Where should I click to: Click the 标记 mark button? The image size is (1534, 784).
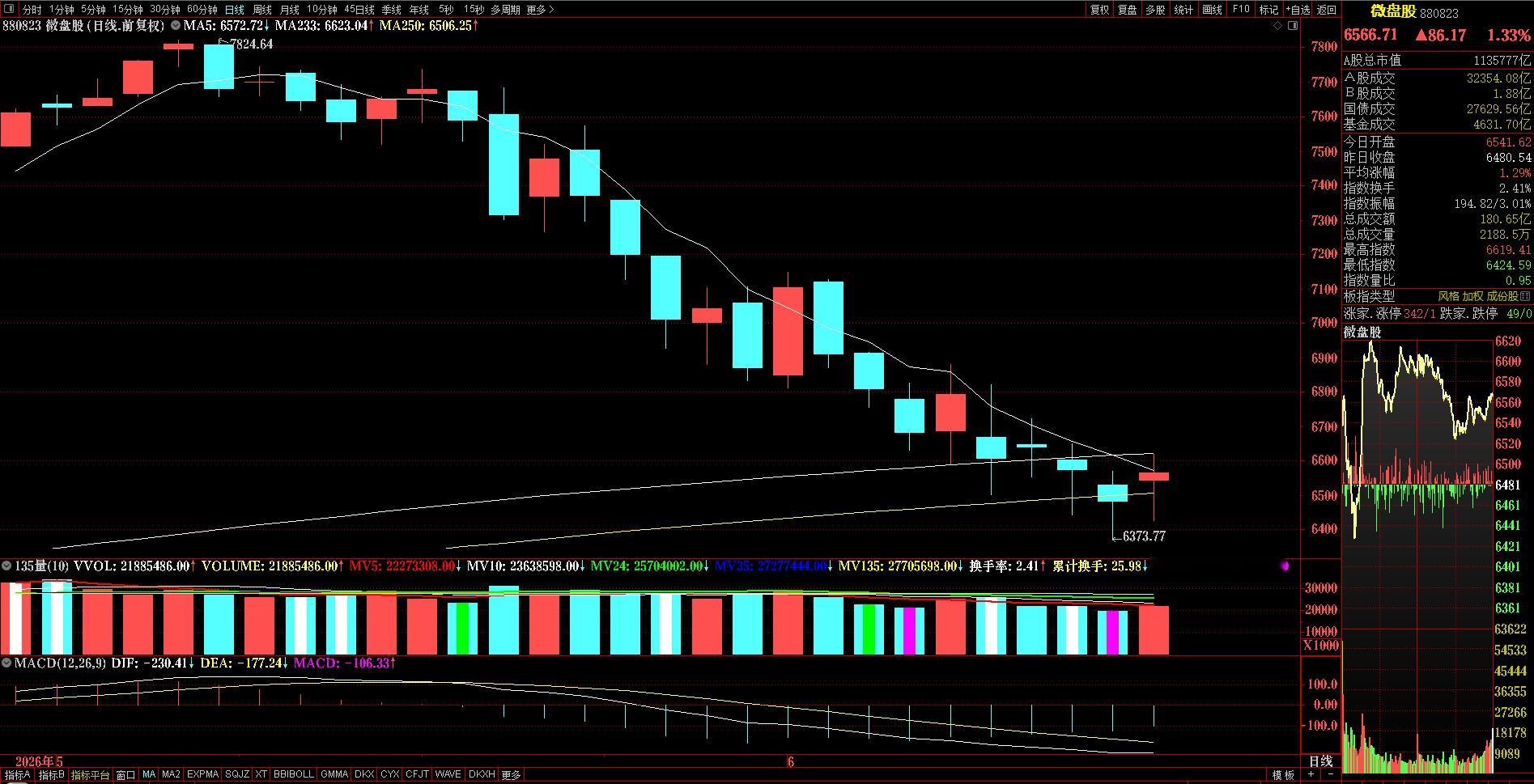tap(1268, 10)
